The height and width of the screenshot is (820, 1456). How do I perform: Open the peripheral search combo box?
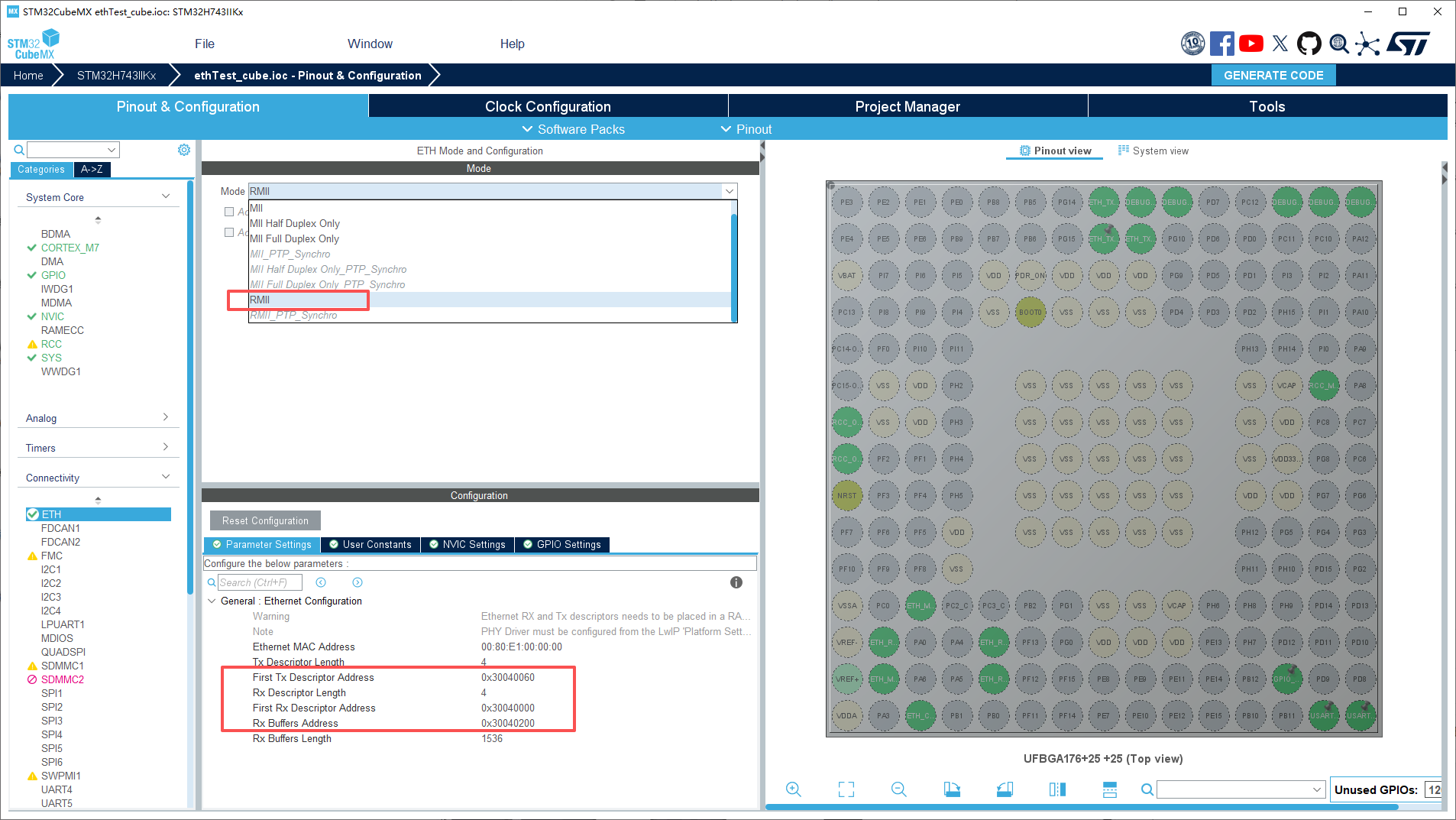pos(73,150)
